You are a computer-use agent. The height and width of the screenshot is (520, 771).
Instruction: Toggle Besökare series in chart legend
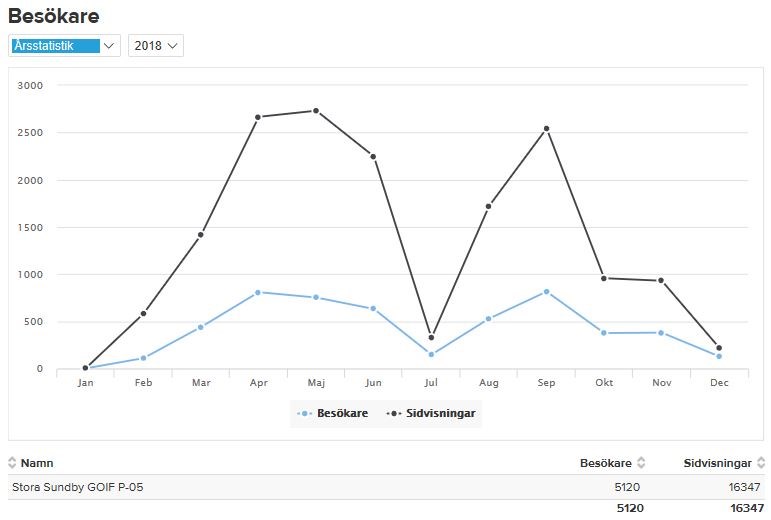(x=334, y=413)
